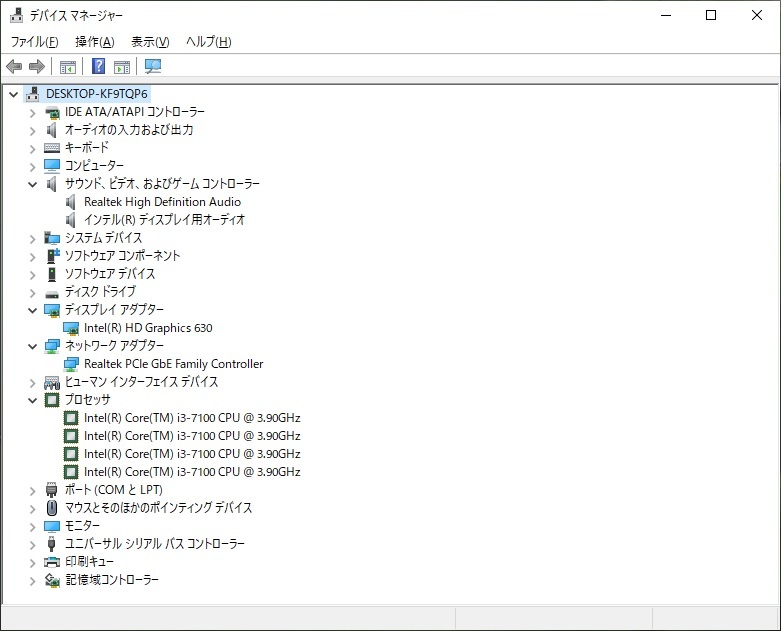Click the Back arrow toolbar icon
The height and width of the screenshot is (631, 781).
coord(14,67)
